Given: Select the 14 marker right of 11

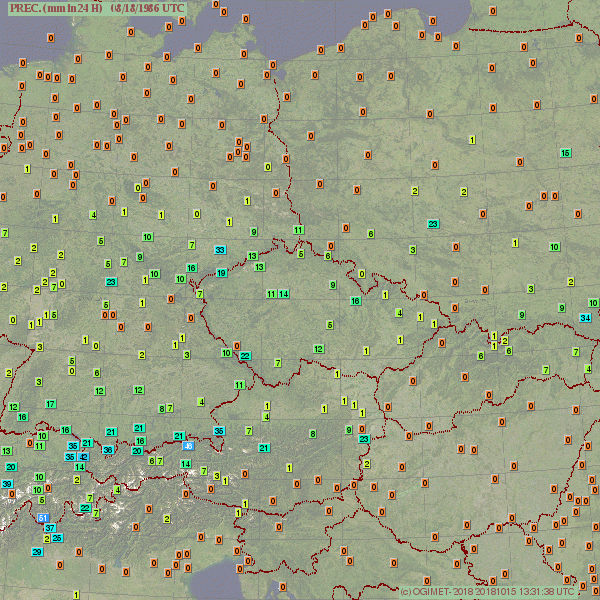Looking at the screenshot, I should tap(284, 294).
